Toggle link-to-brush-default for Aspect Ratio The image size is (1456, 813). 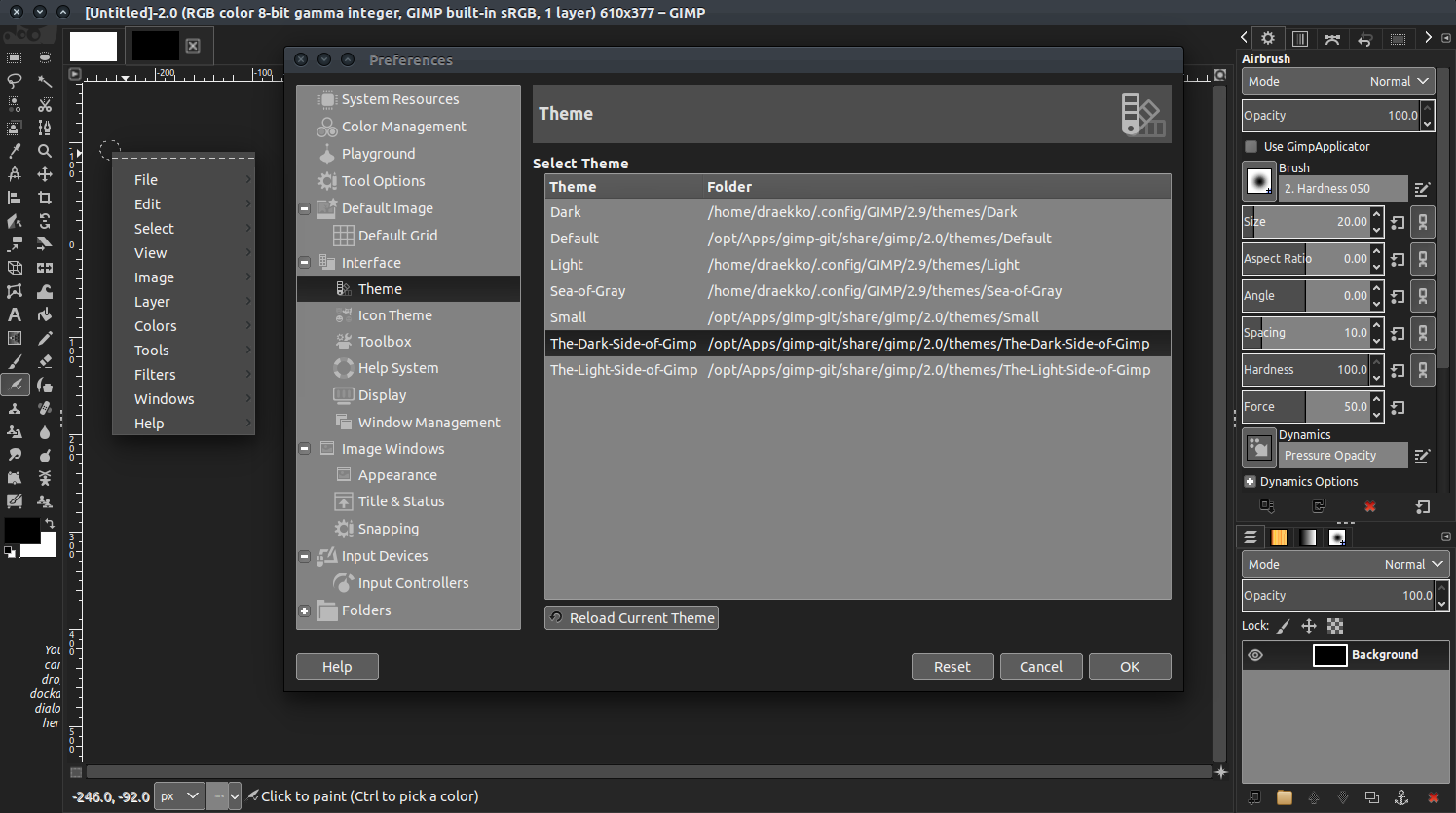[x=1423, y=259]
